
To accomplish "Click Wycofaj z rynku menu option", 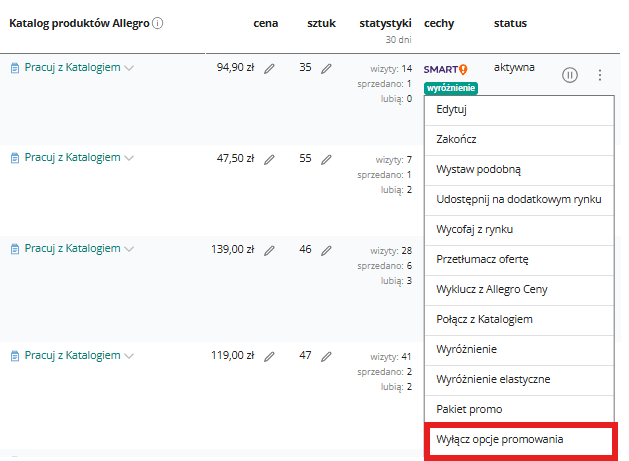I will coord(519,230).
